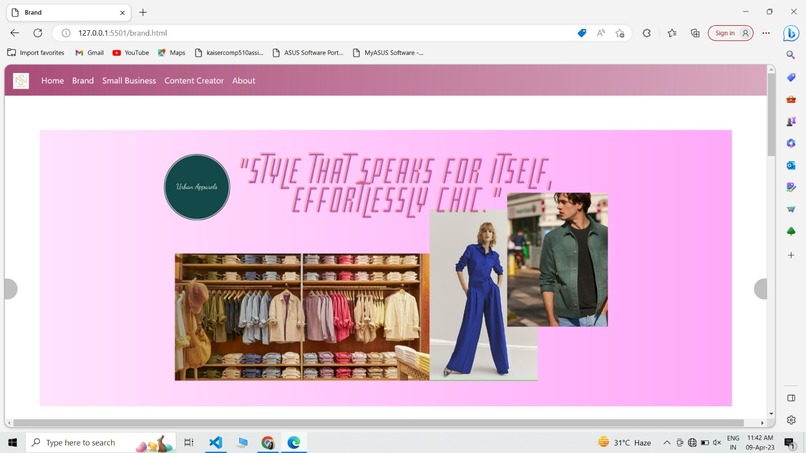Open the YouTube bookmark
Image resolution: width=806 pixels, height=453 pixels.
[131, 52]
